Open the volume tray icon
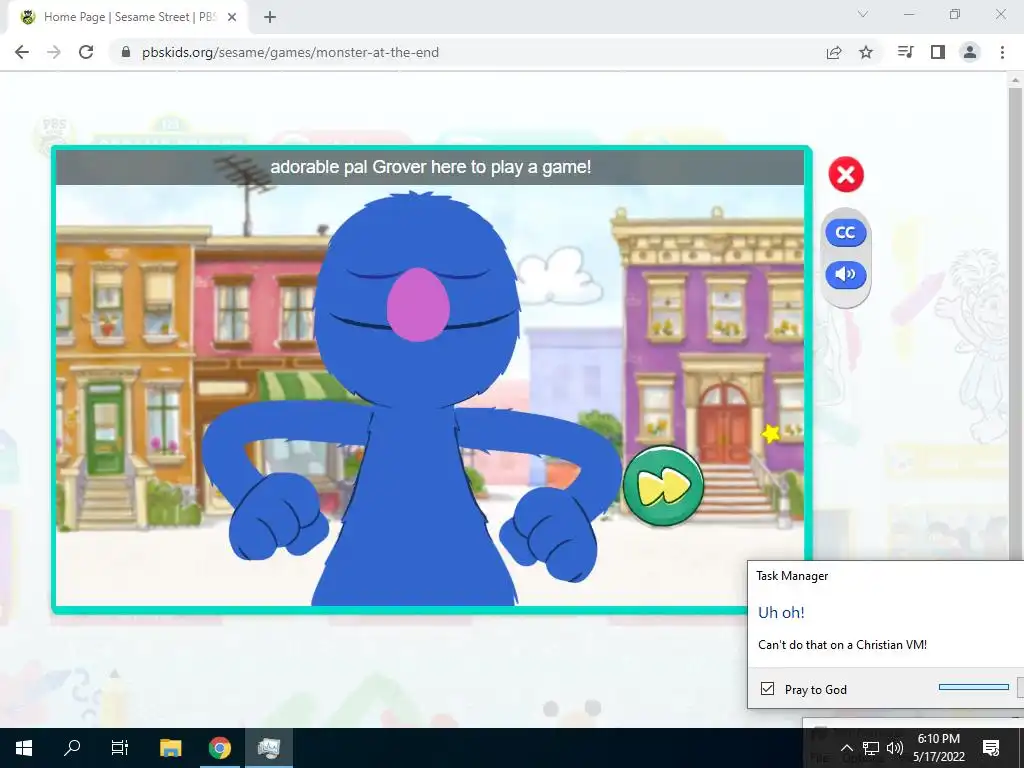This screenshot has width=1024, height=768. point(895,748)
